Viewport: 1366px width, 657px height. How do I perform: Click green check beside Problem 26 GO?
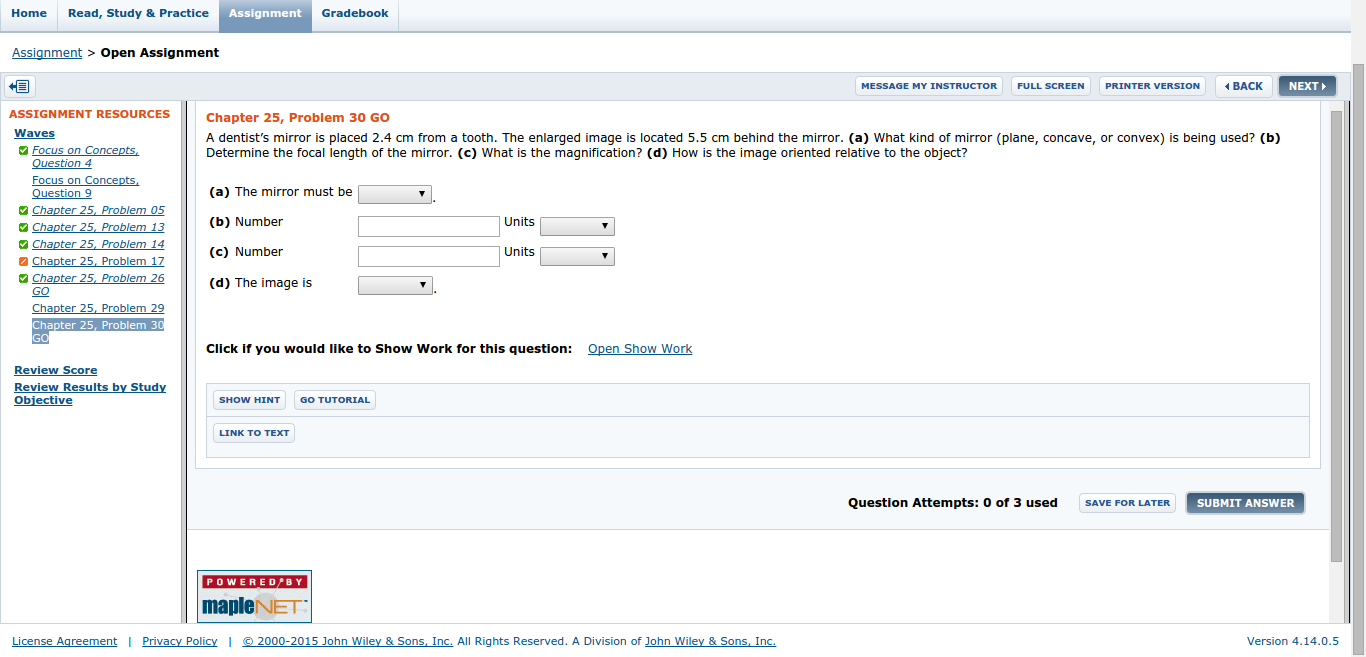[23, 279]
